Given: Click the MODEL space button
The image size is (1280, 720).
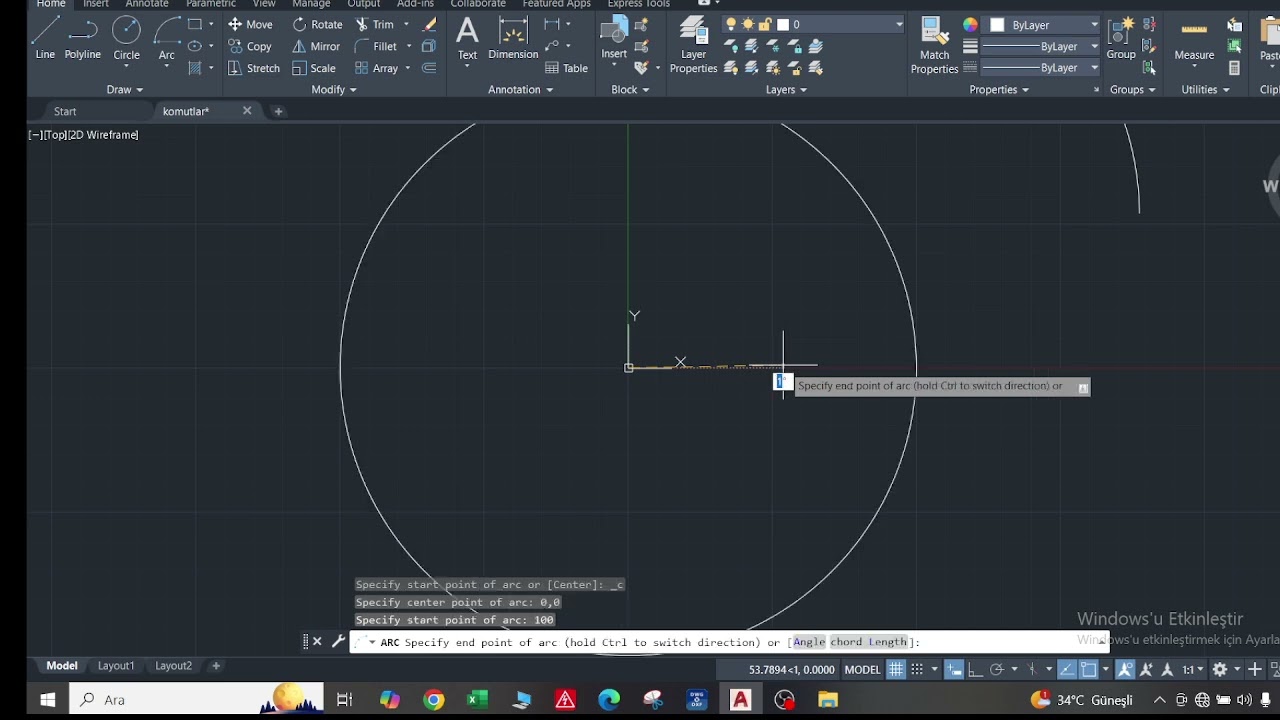Looking at the screenshot, I should point(862,670).
